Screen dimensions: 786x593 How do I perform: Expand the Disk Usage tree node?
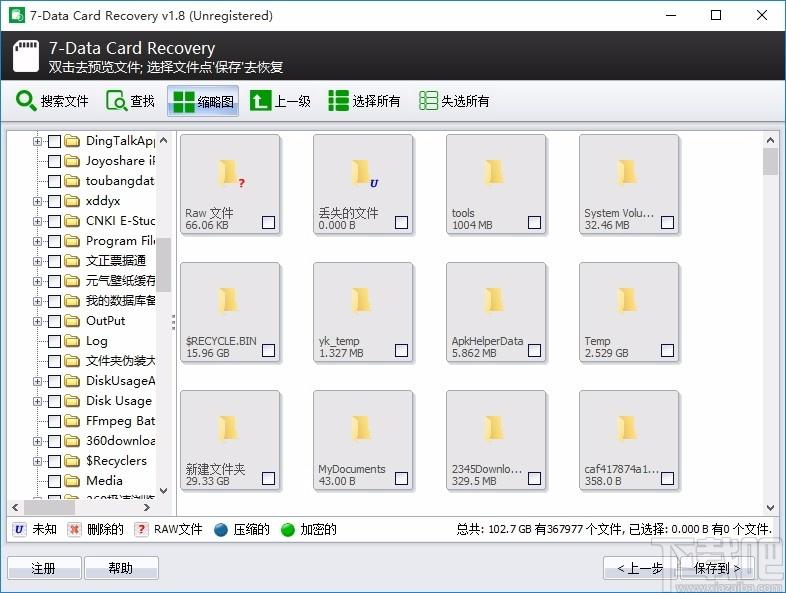(x=38, y=401)
